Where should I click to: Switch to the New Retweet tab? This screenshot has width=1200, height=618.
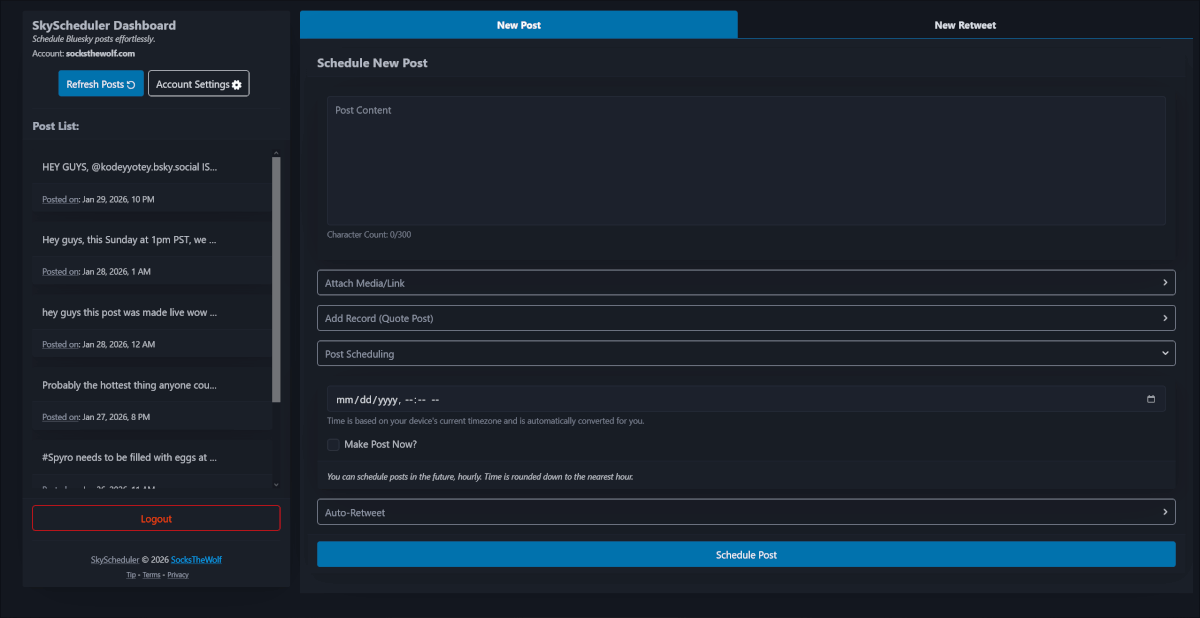coord(965,25)
